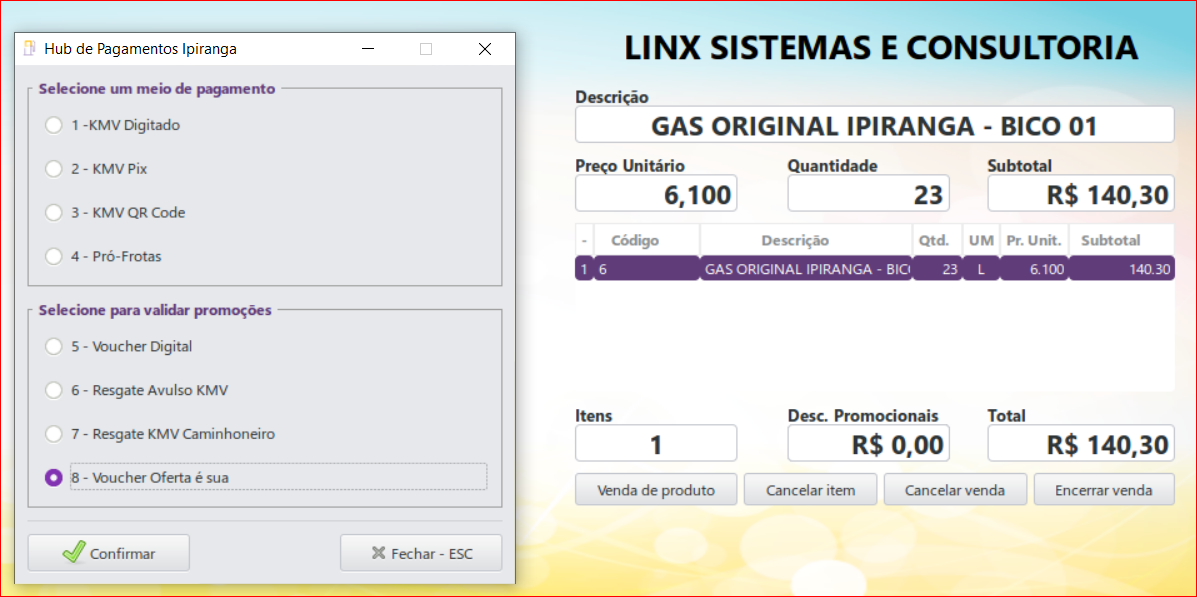
Task: Close the Hub de Pagamentos Ipiranga window
Action: coord(484,49)
